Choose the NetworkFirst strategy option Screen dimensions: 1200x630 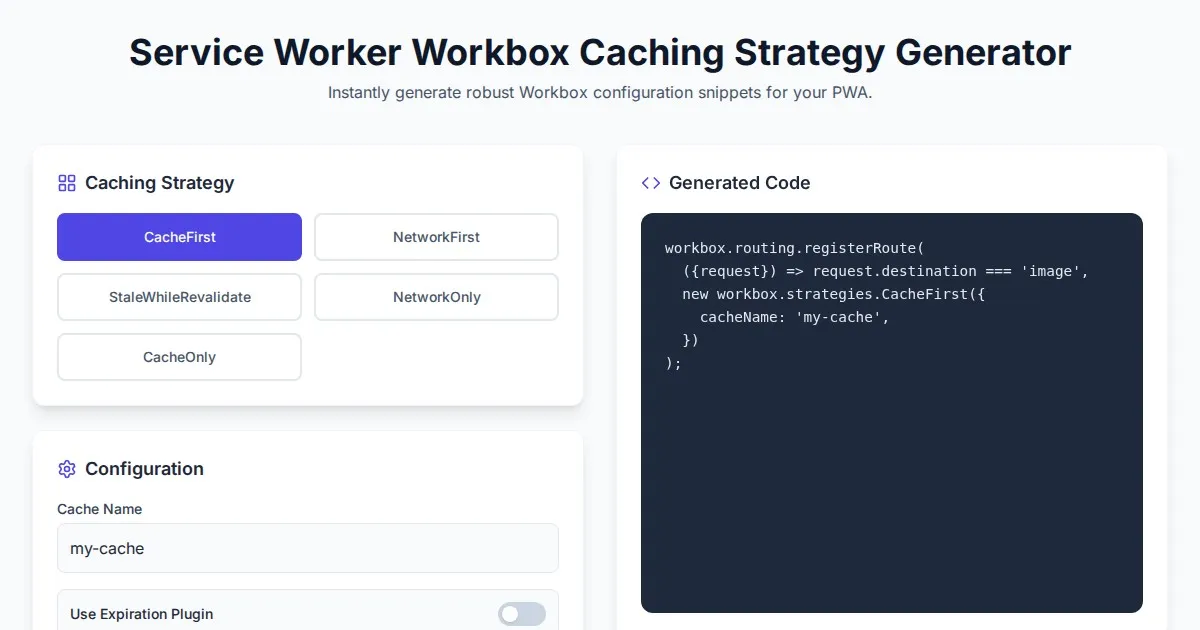[x=436, y=237]
